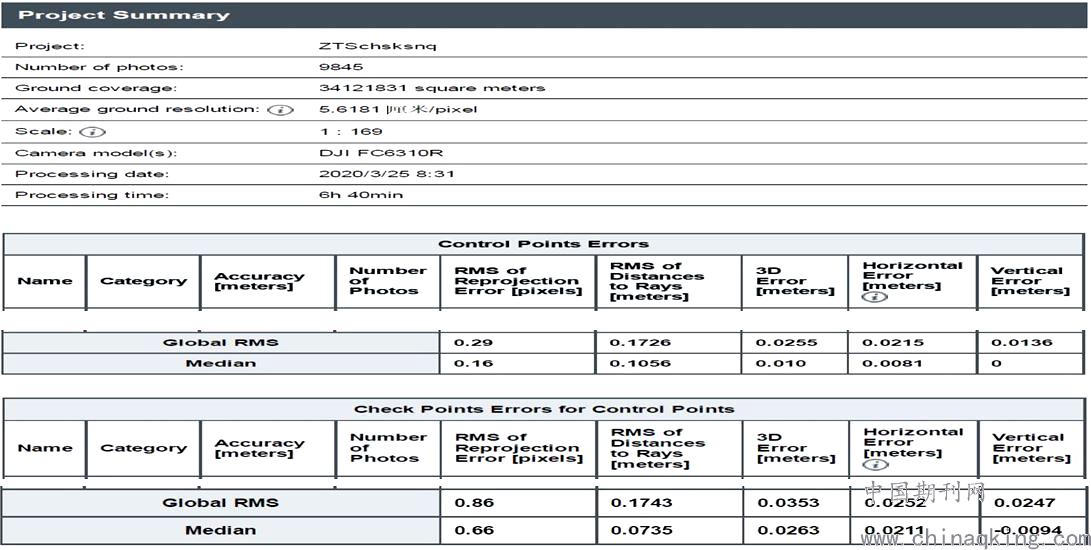Open Horizontal Error info icon in Control Points Errors table
Screen dimensions: 1091x550
[875, 297]
